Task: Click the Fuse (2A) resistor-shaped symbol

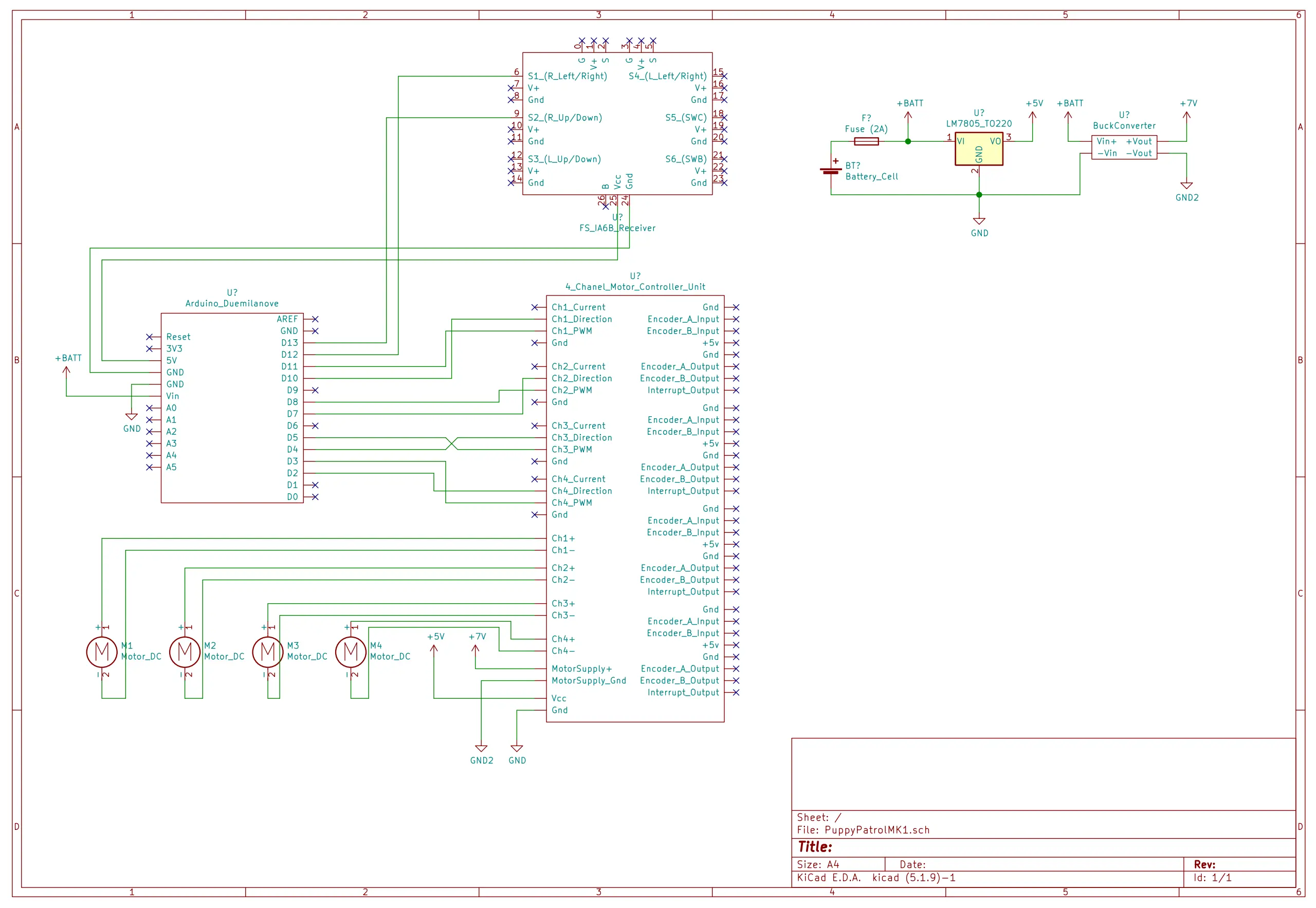Action: coord(866,142)
